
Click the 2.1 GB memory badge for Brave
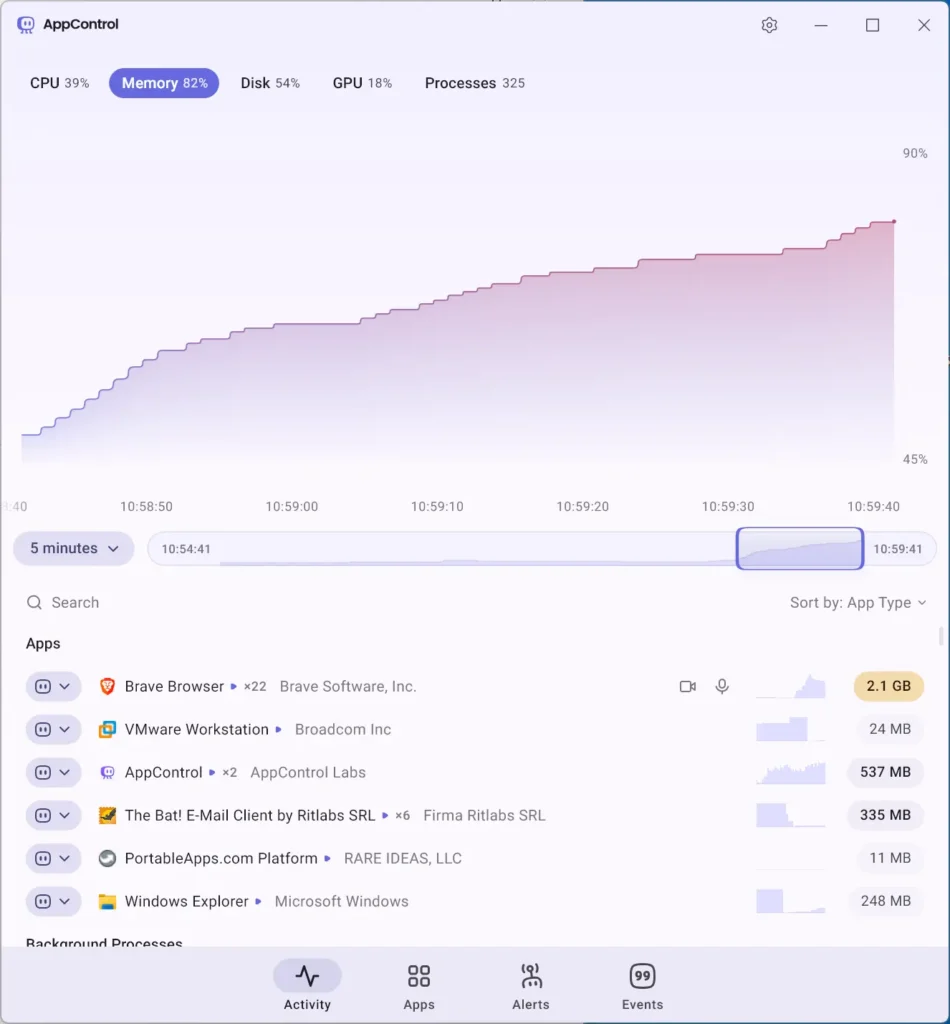point(888,686)
